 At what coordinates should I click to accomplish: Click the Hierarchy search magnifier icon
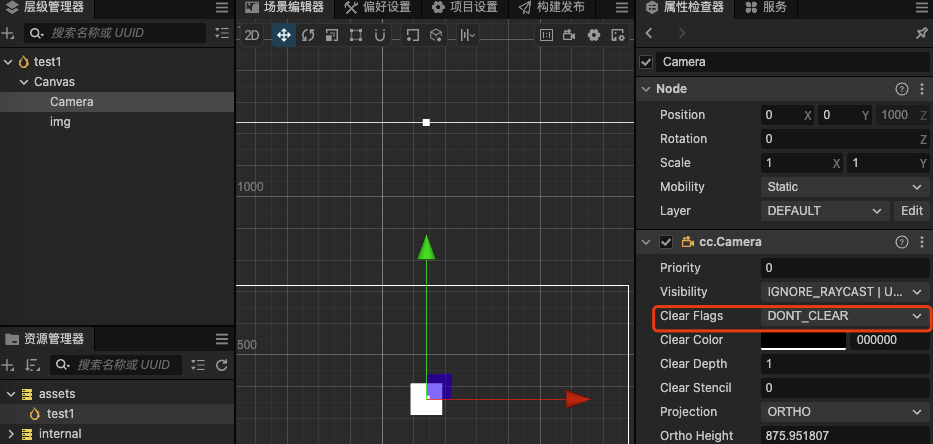[x=37, y=33]
